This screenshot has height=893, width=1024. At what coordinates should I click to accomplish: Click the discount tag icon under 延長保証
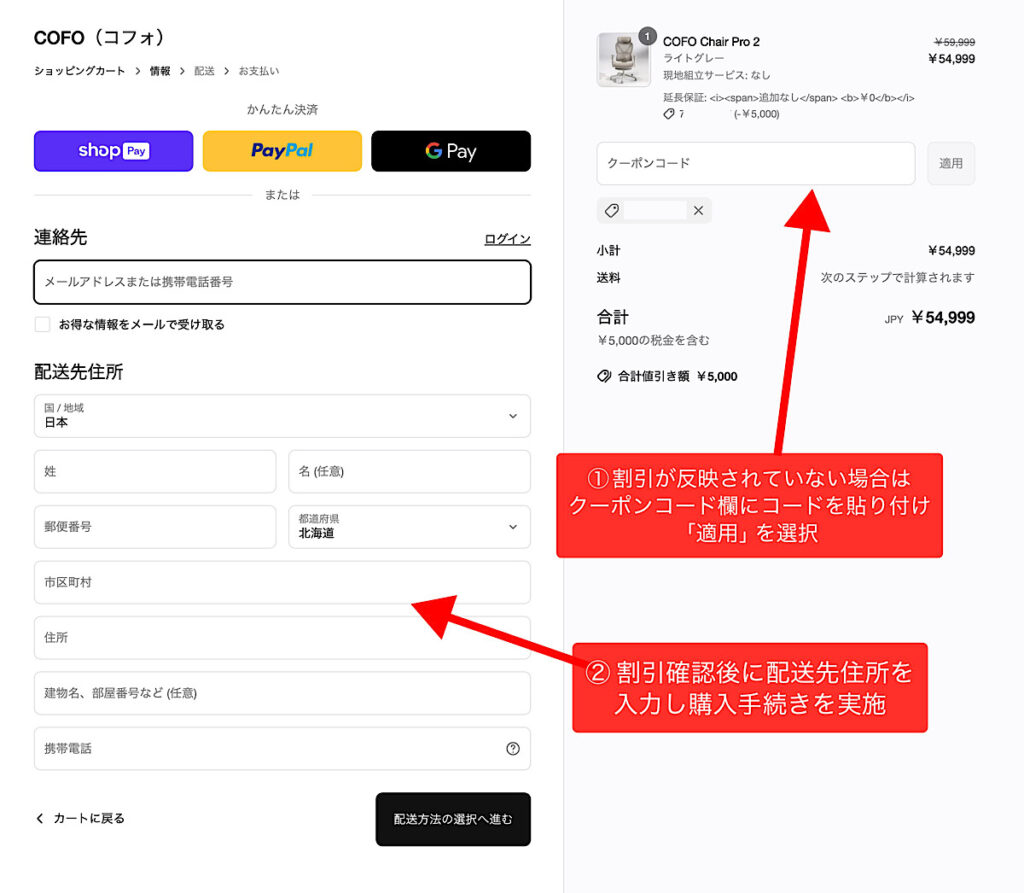(x=669, y=114)
